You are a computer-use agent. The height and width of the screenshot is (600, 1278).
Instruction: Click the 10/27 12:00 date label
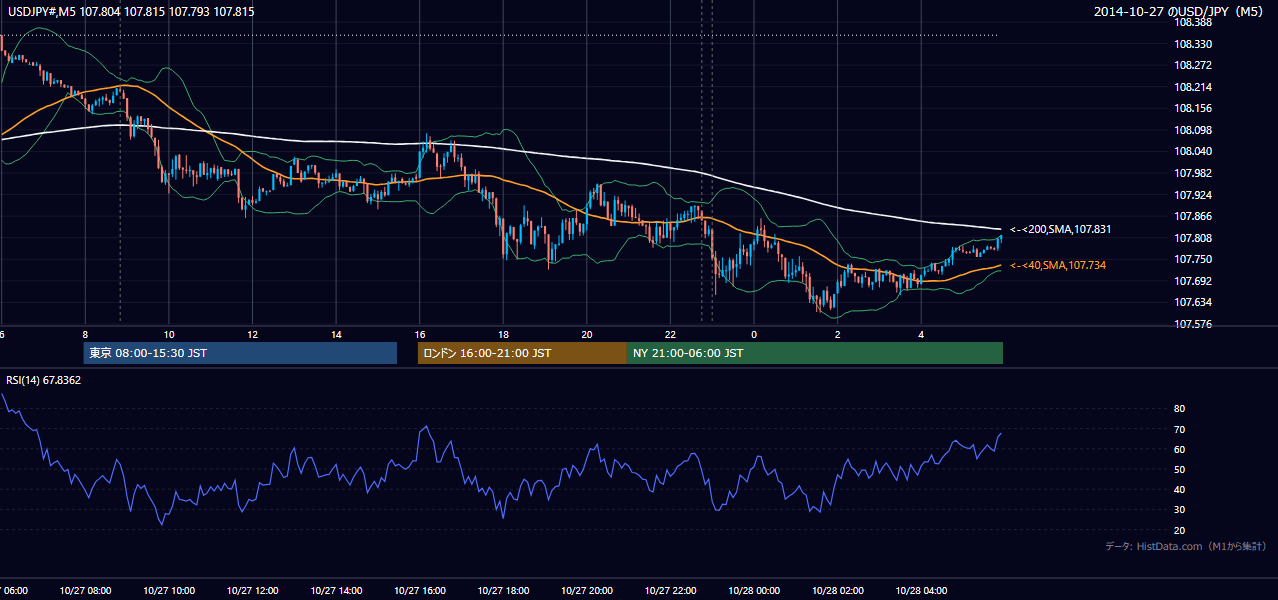pos(252,591)
